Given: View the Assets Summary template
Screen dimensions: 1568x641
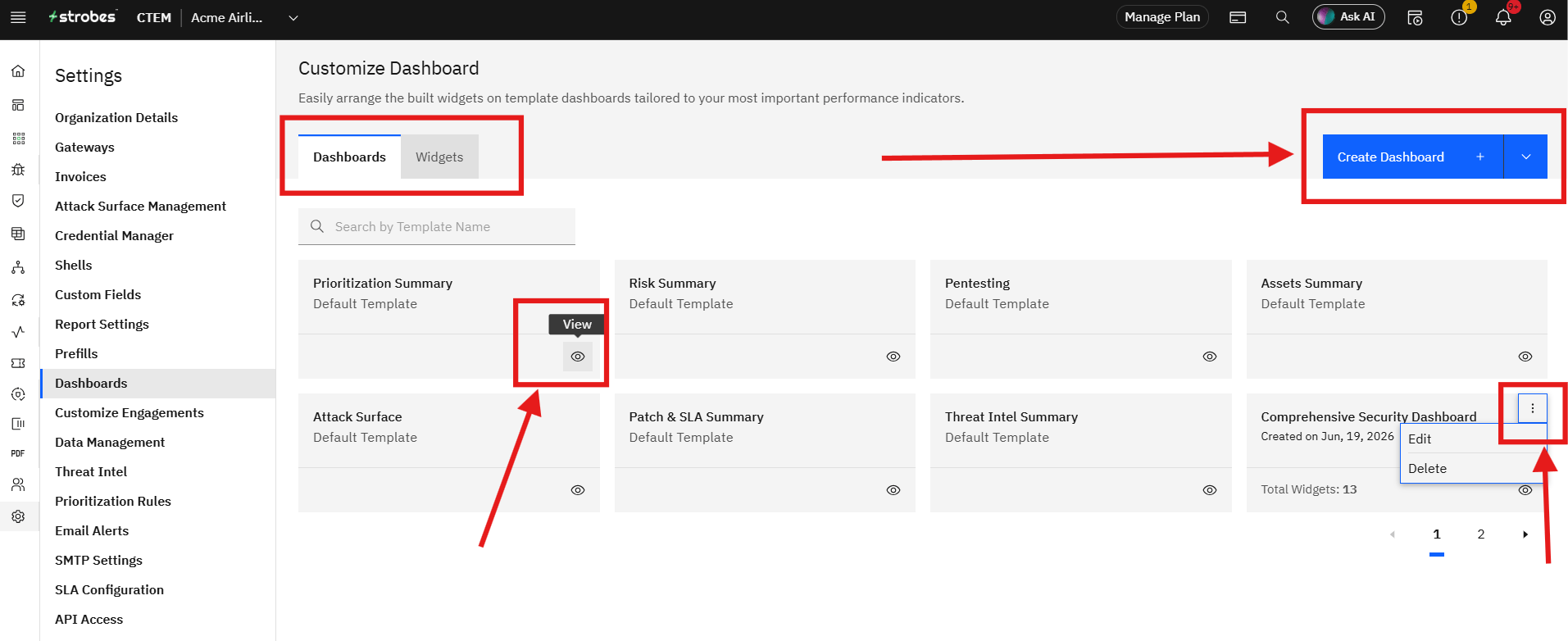Looking at the screenshot, I should click(x=1525, y=357).
